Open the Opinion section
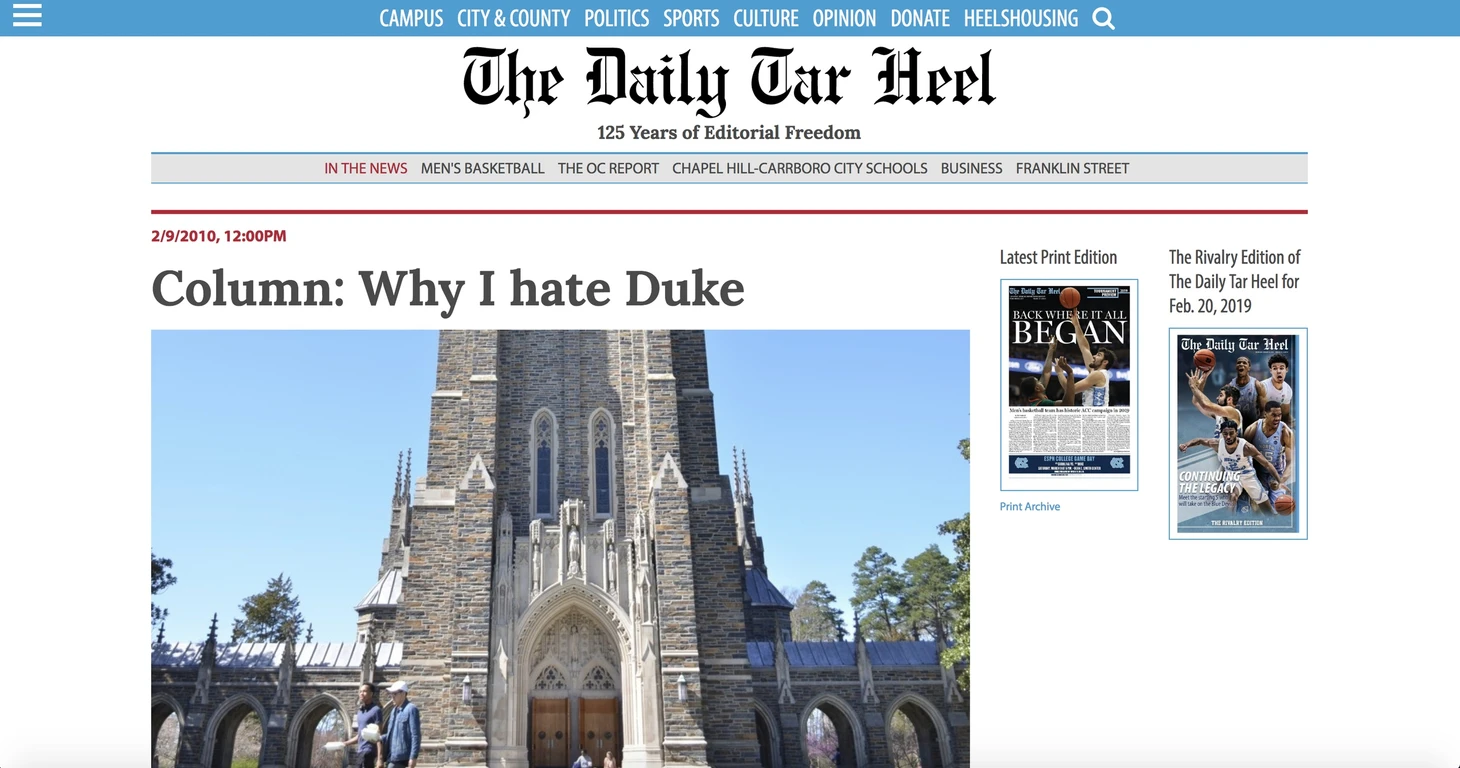This screenshot has width=1460, height=768. point(844,18)
